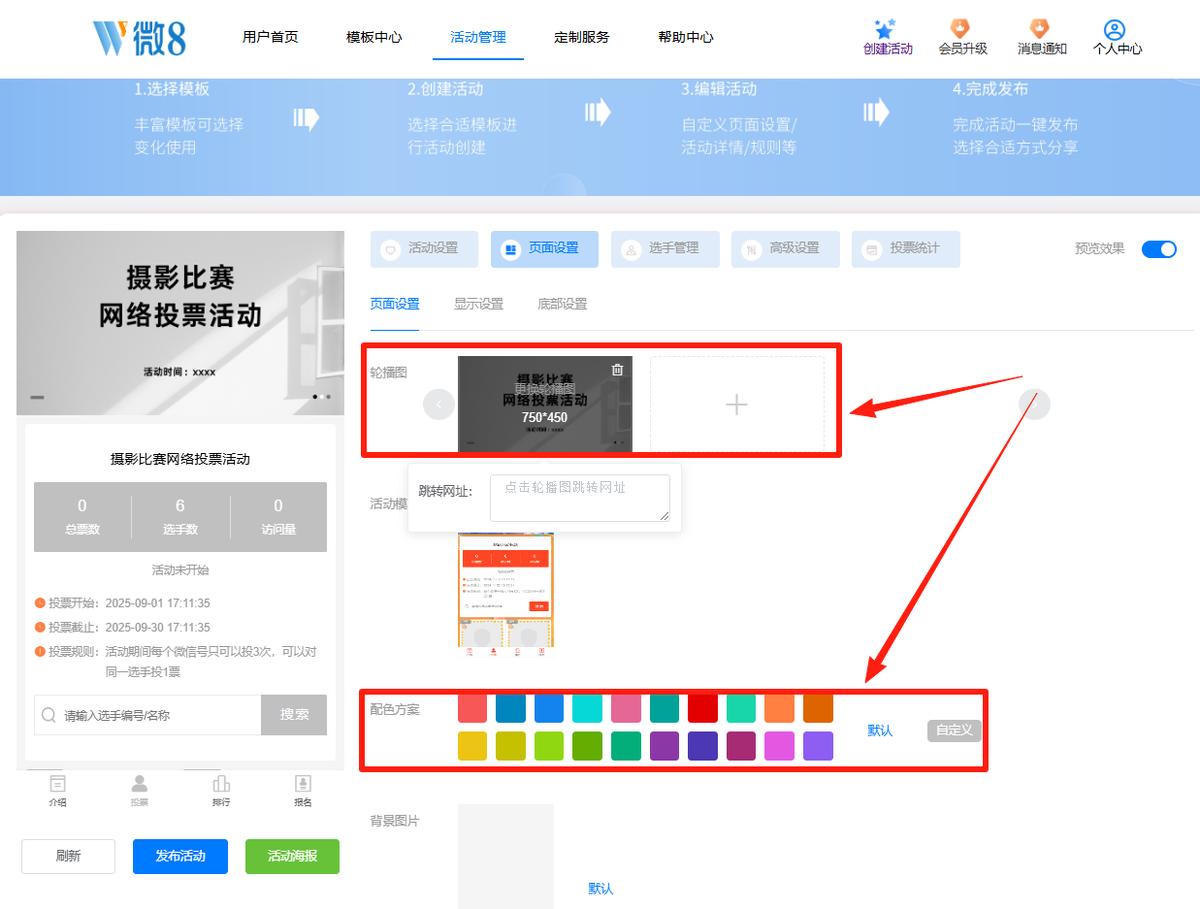1200x909 pixels.
Task: Switch to the 高级设置 tab
Action: tap(786, 249)
